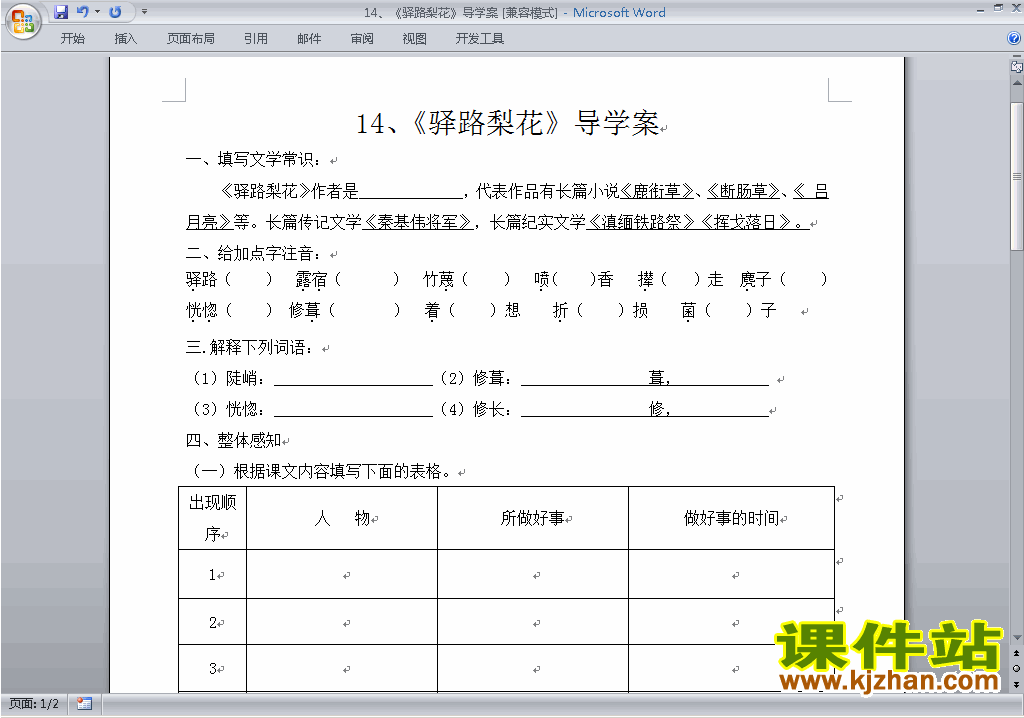Viewport: 1024px width, 718px height.
Task: Click heading 四、整体感知
Action: 234,440
